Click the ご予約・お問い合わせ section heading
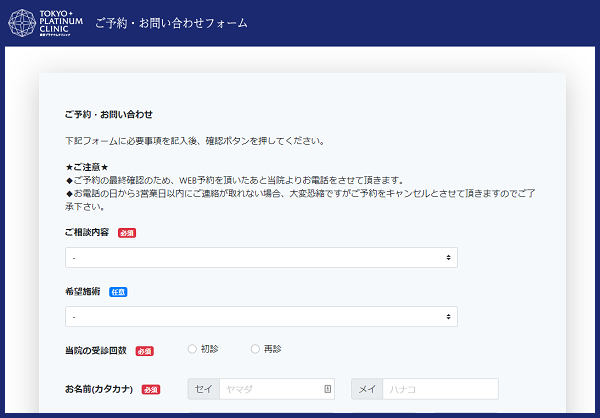Image resolution: width=600 pixels, height=418 pixels. coord(109,115)
